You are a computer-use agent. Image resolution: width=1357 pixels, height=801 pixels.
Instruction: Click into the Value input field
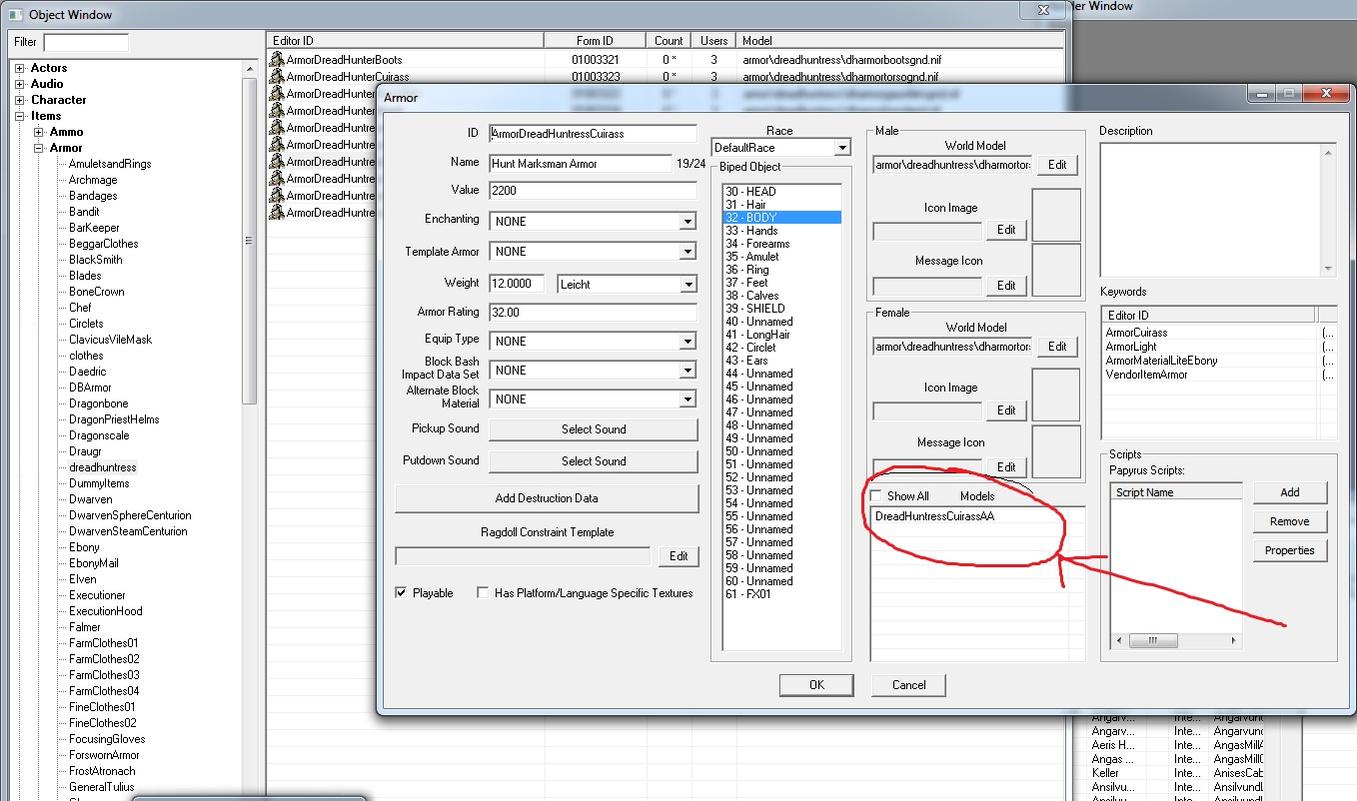point(592,190)
